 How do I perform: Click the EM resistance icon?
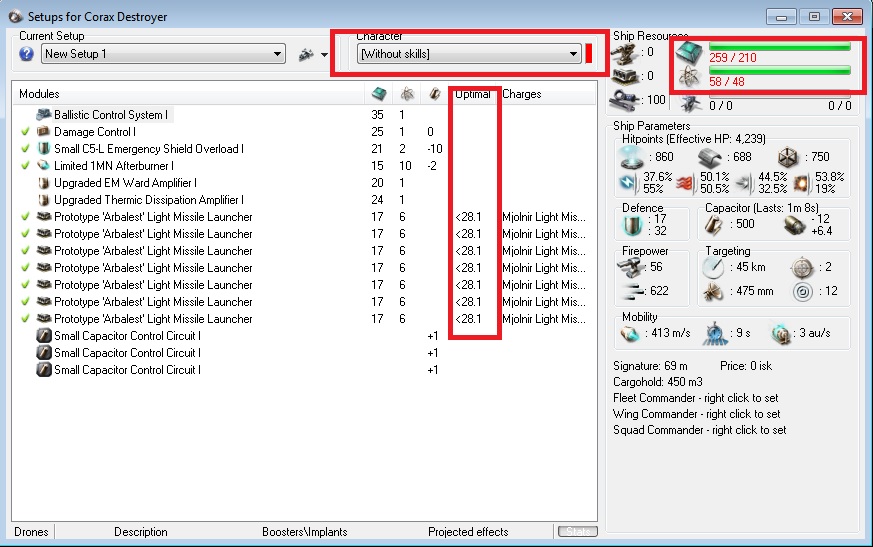(630, 182)
